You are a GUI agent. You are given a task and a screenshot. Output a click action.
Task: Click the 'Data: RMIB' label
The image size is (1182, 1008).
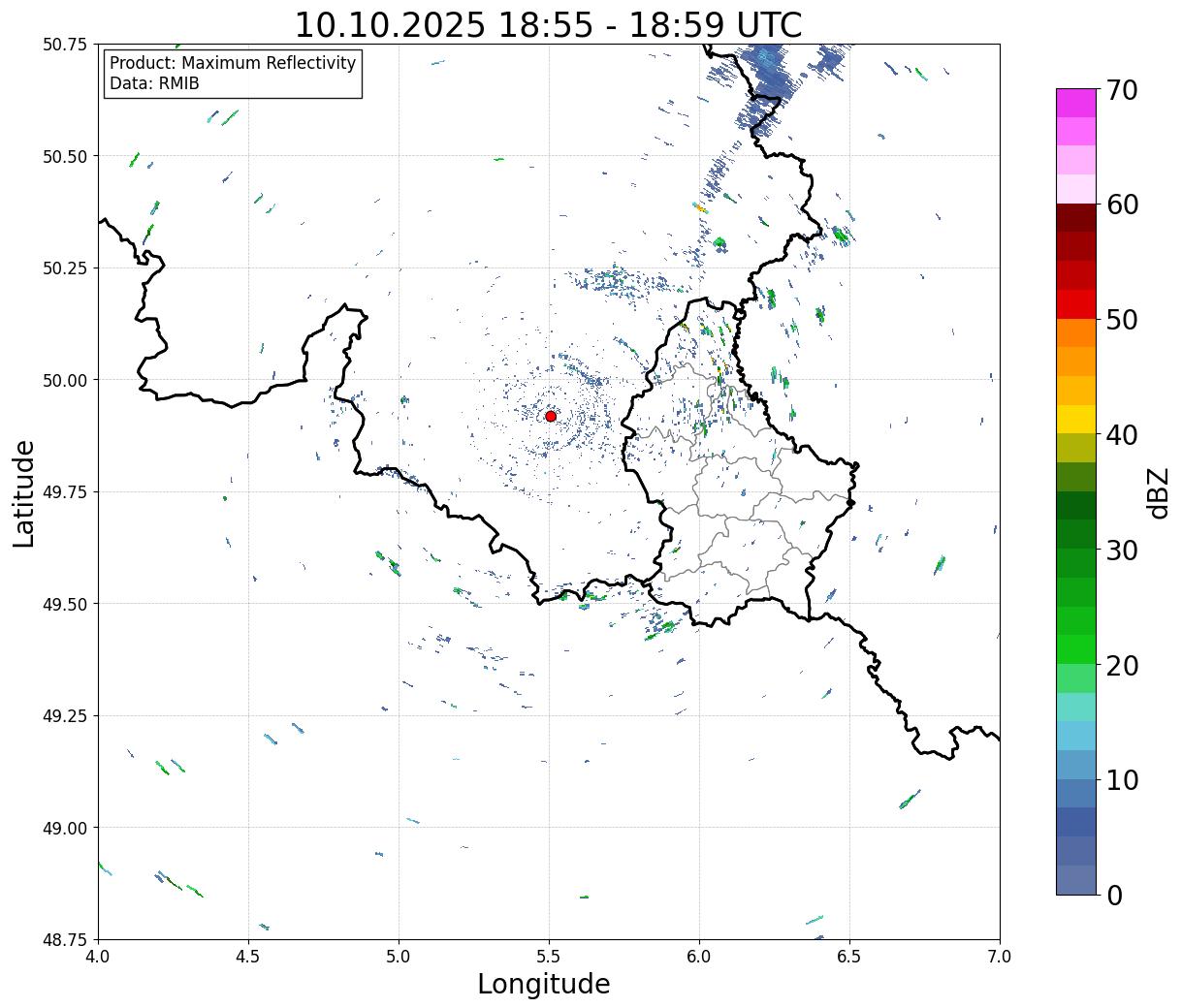pyautogui.click(x=154, y=83)
